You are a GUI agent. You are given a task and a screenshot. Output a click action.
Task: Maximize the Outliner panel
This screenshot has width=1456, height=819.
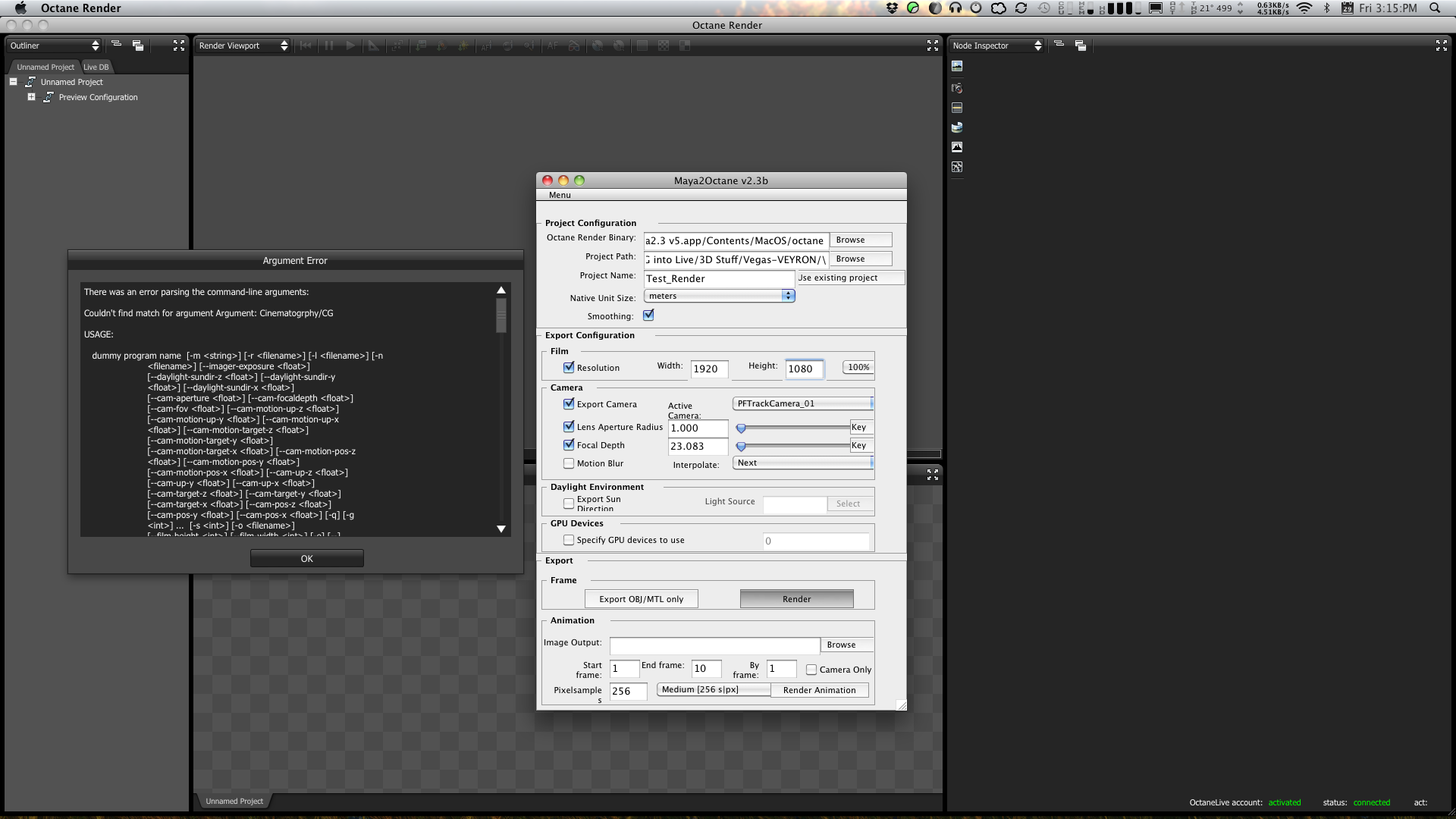pos(179,46)
